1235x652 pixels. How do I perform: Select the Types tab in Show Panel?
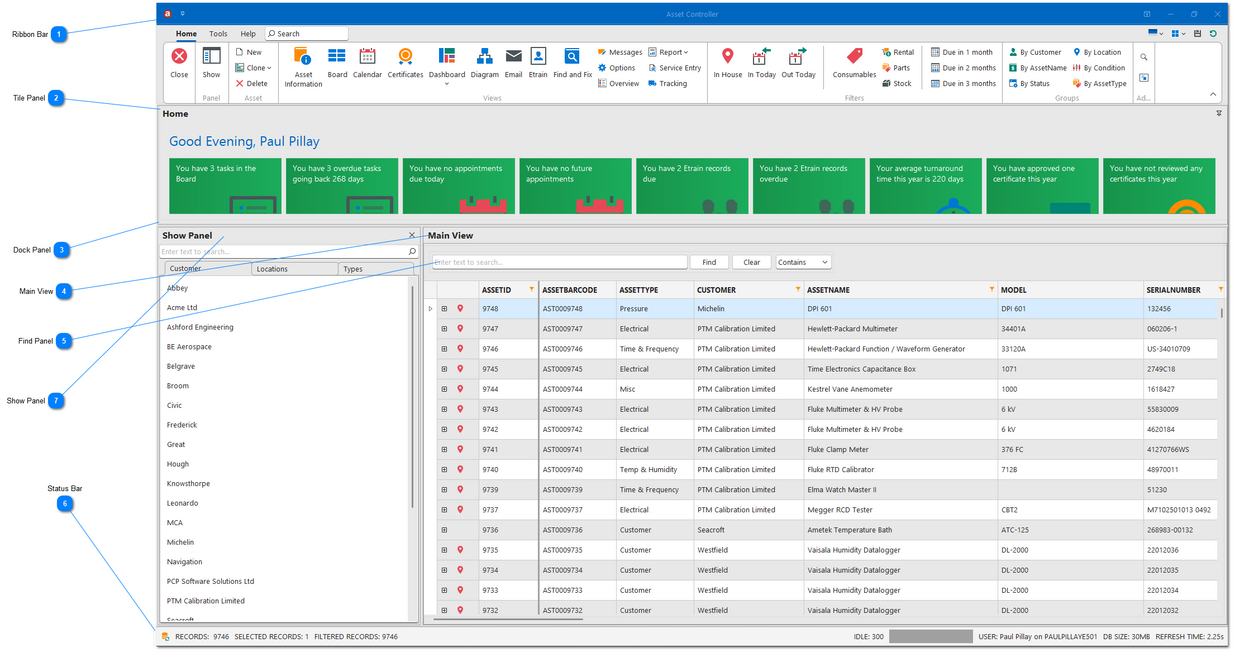[x=376, y=269]
